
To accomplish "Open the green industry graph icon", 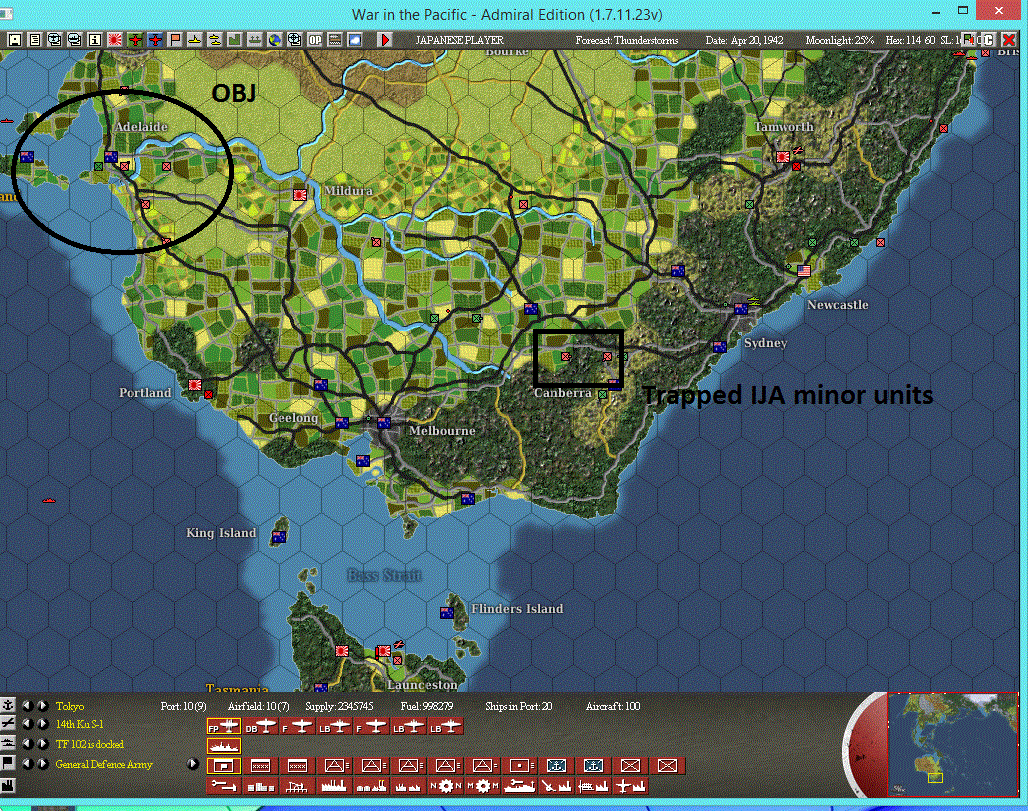I will (235, 40).
